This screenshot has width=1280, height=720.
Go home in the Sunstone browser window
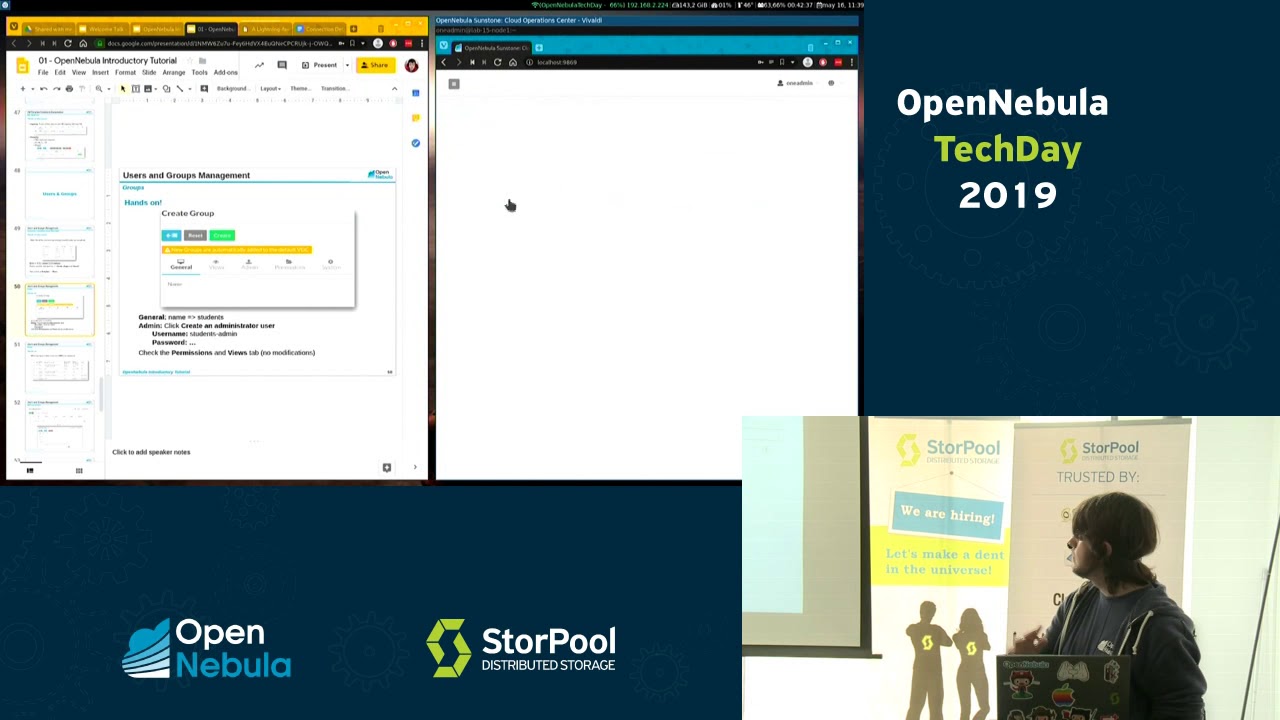[x=513, y=62]
